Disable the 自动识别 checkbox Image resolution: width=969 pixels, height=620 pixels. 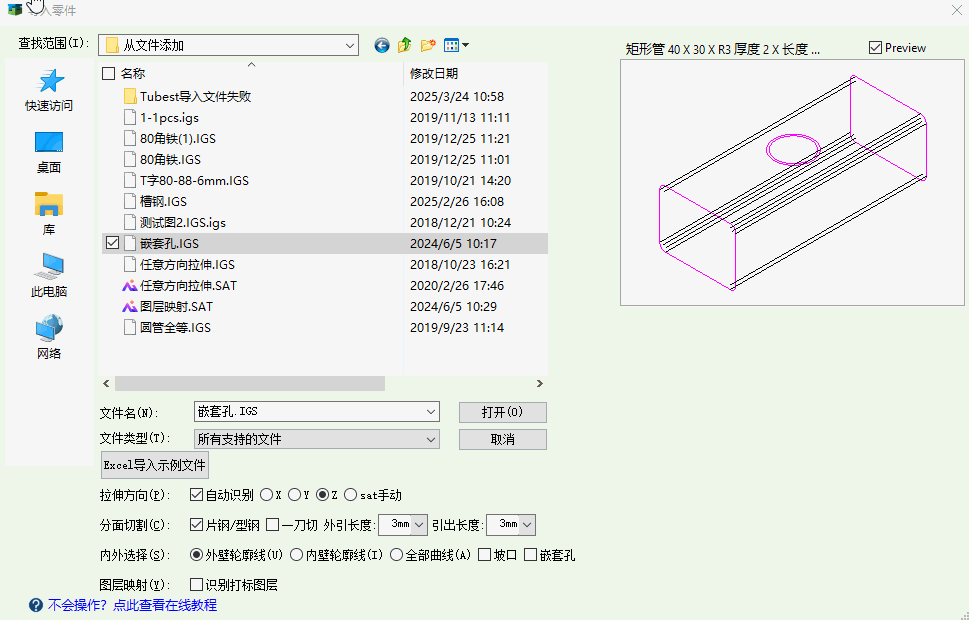197,495
